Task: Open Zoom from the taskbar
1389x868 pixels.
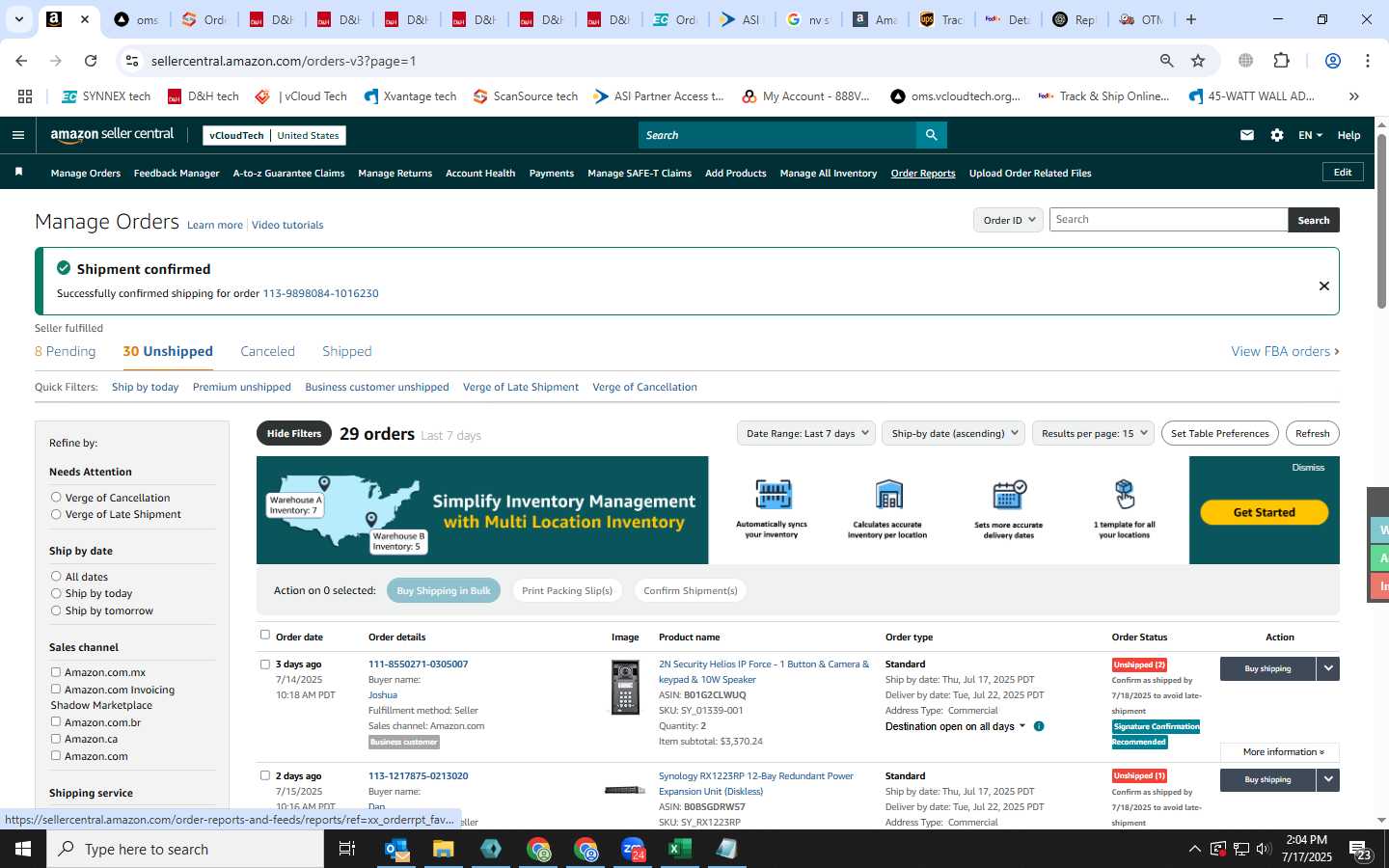Action: (x=633, y=849)
